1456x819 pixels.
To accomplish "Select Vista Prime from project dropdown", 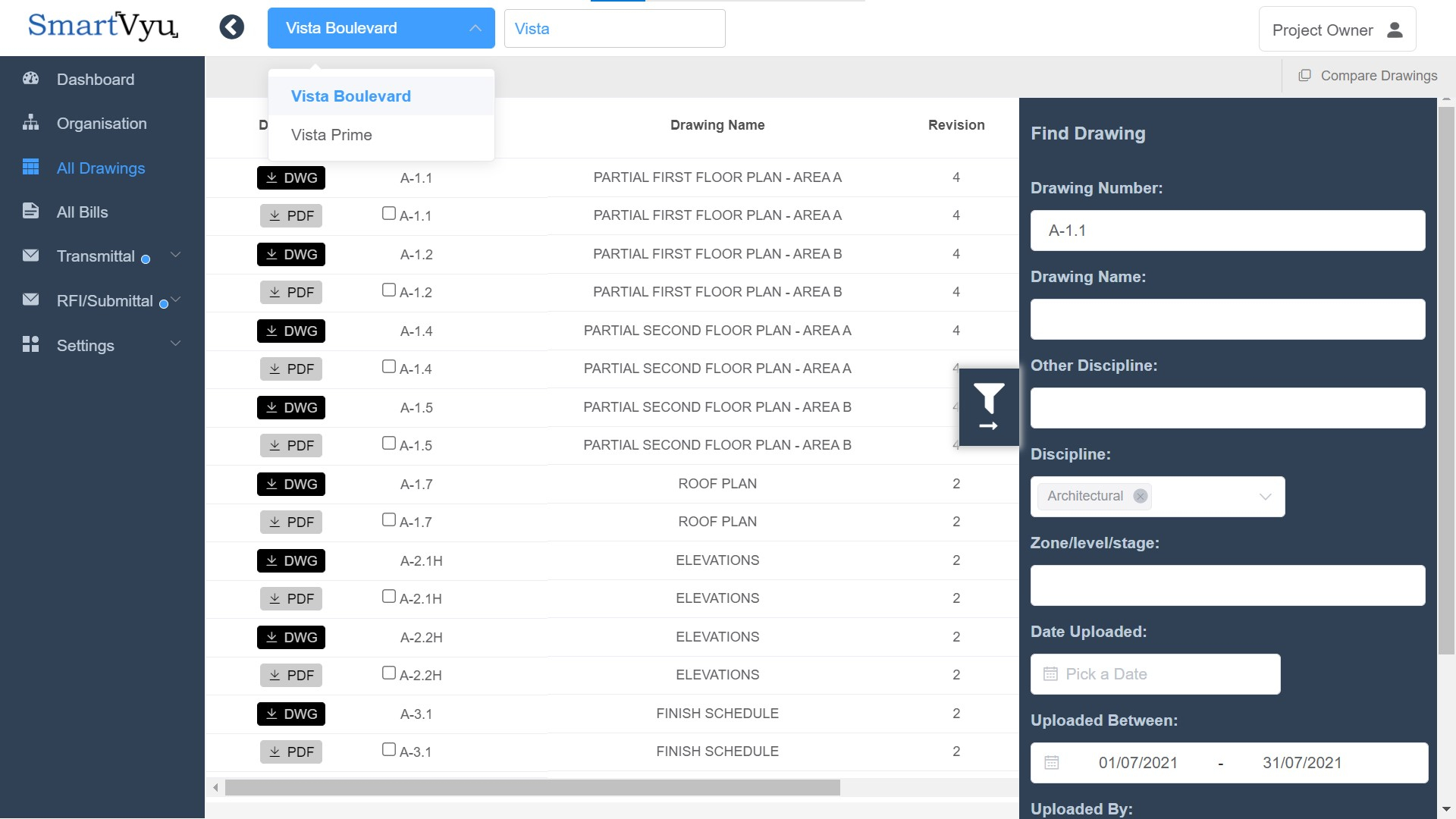I will tap(331, 134).
